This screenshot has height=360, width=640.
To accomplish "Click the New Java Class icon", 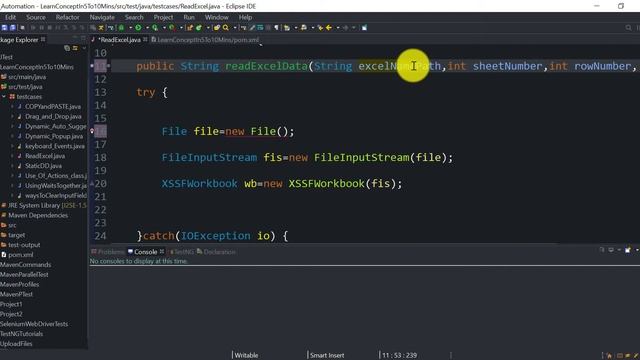I will point(199,28).
